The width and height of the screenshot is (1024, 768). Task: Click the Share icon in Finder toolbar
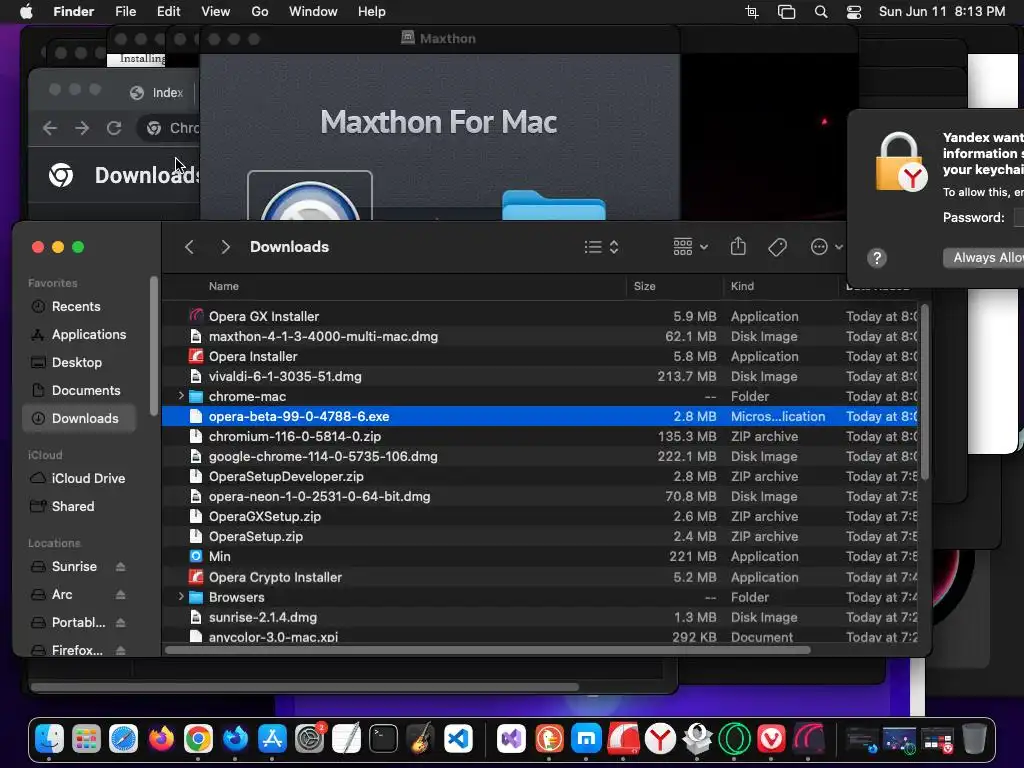738,246
